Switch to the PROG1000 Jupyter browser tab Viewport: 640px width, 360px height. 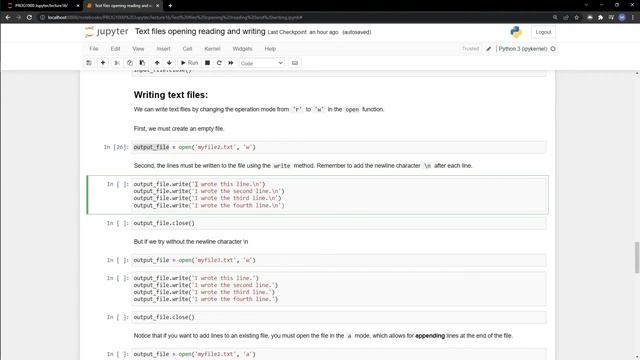pyautogui.click(x=41, y=6)
